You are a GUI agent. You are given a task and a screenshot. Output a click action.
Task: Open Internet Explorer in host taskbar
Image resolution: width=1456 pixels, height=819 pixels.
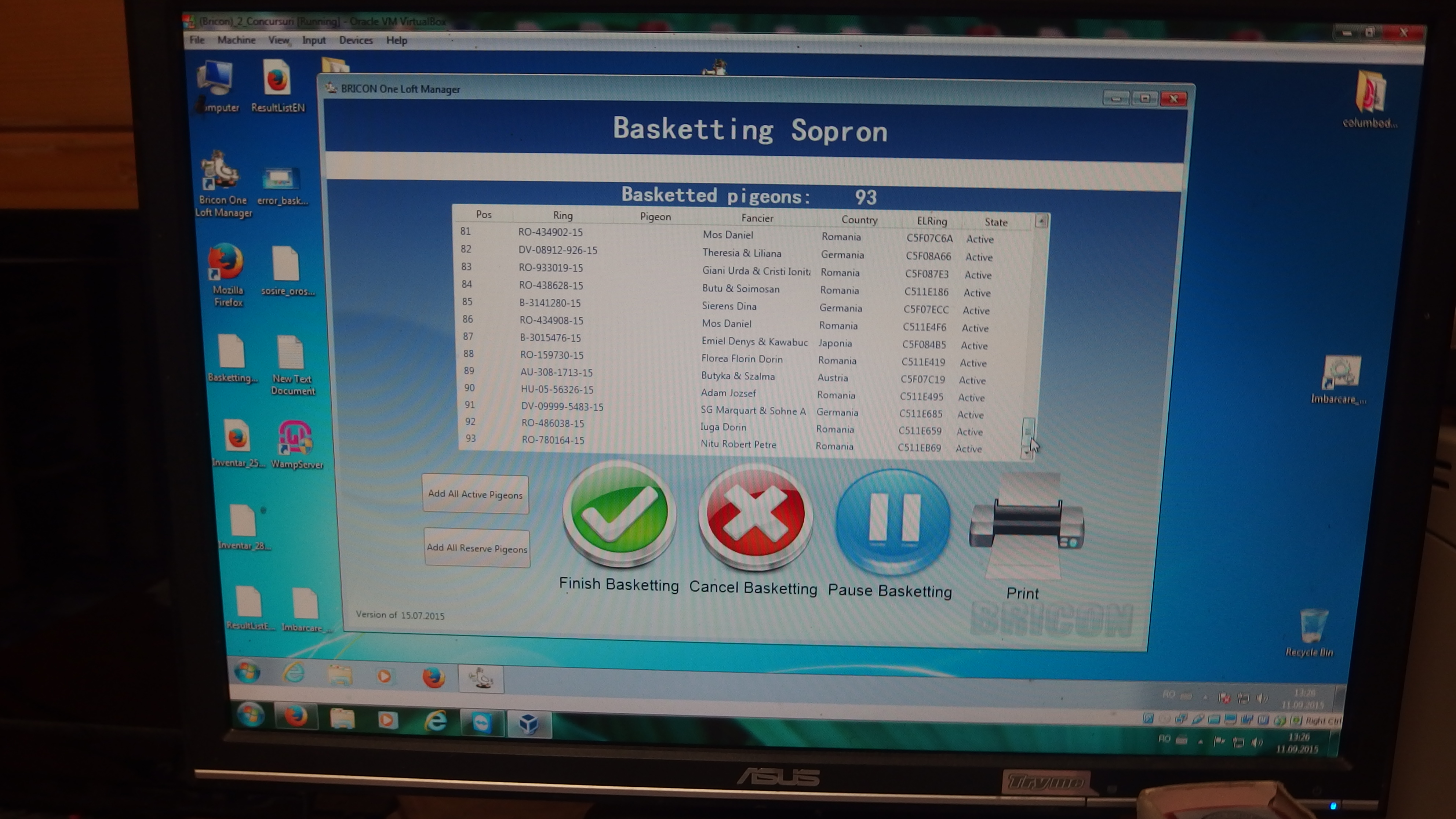pyautogui.click(x=436, y=721)
